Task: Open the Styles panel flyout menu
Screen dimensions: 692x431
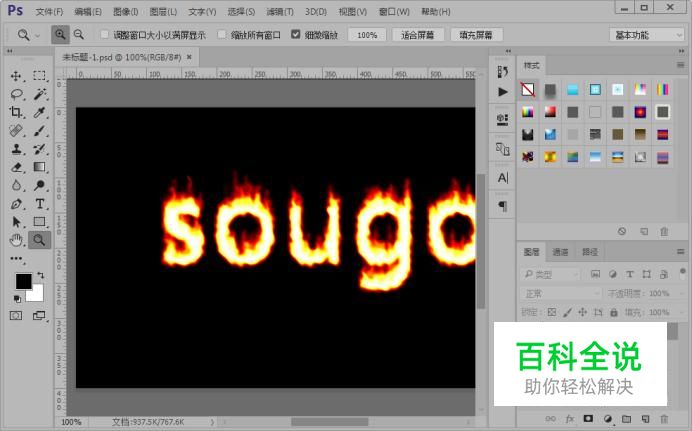Action: (x=681, y=65)
